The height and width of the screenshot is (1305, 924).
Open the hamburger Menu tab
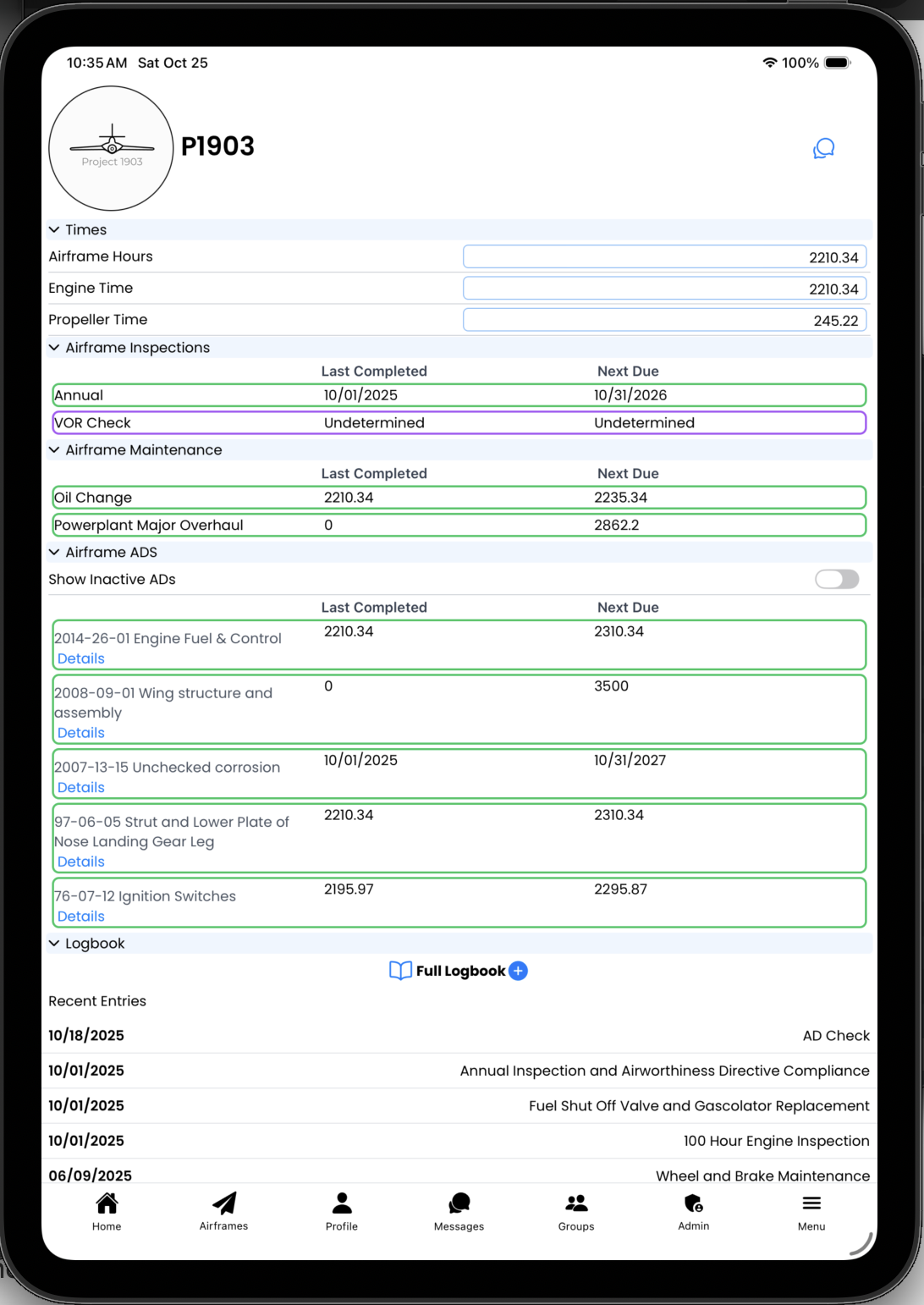[811, 1211]
